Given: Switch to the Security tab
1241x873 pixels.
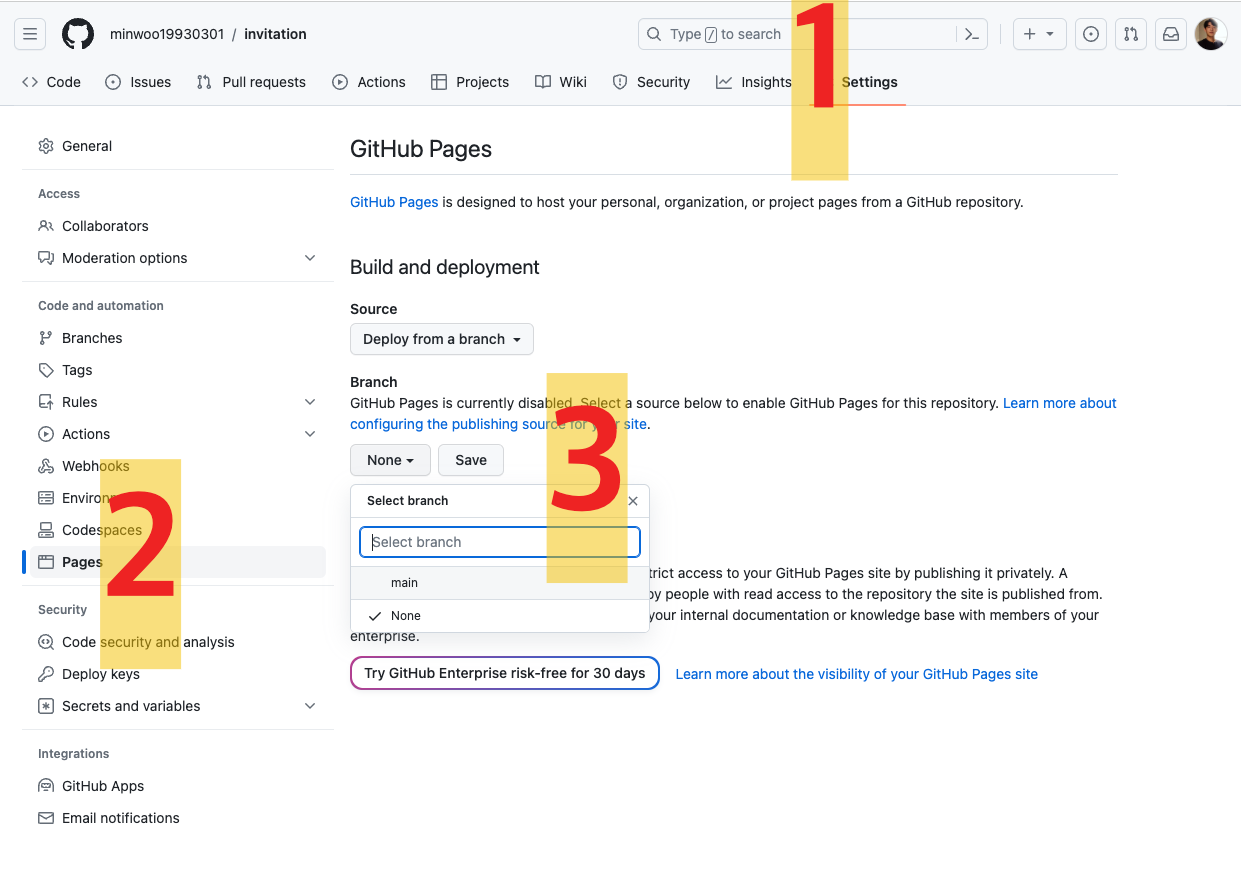Looking at the screenshot, I should (651, 82).
